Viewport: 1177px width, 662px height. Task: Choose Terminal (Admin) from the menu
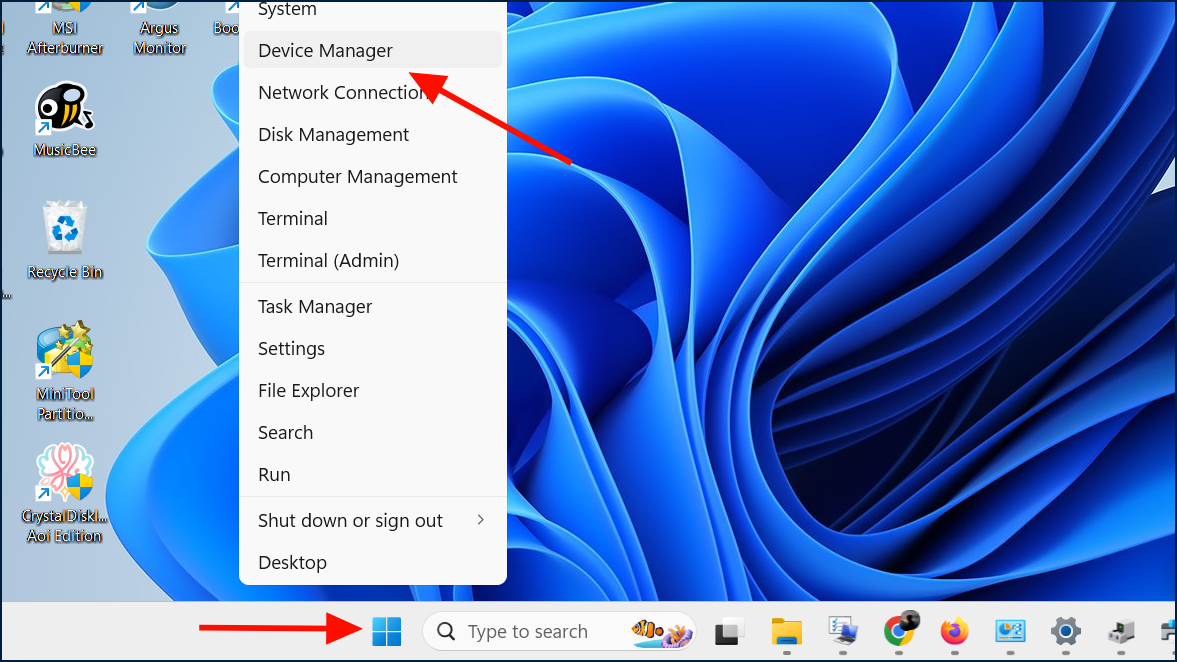tap(328, 260)
